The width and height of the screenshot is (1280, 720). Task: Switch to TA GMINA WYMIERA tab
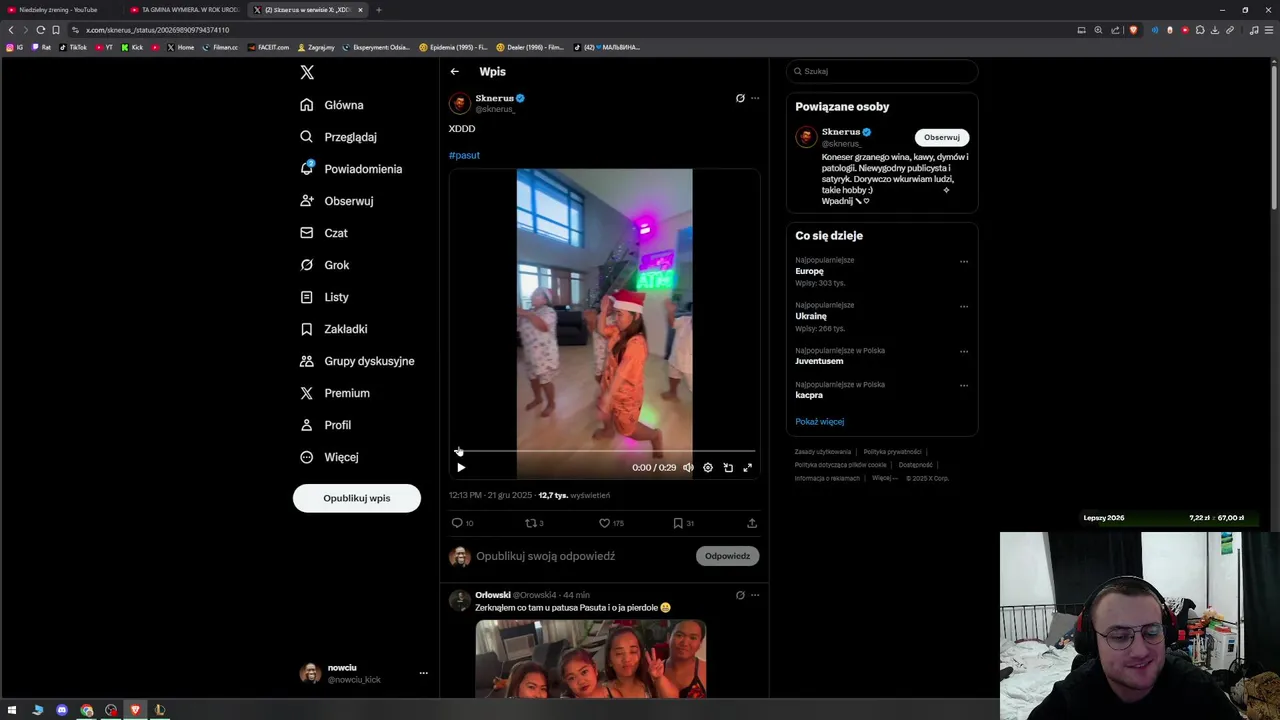coord(184,10)
